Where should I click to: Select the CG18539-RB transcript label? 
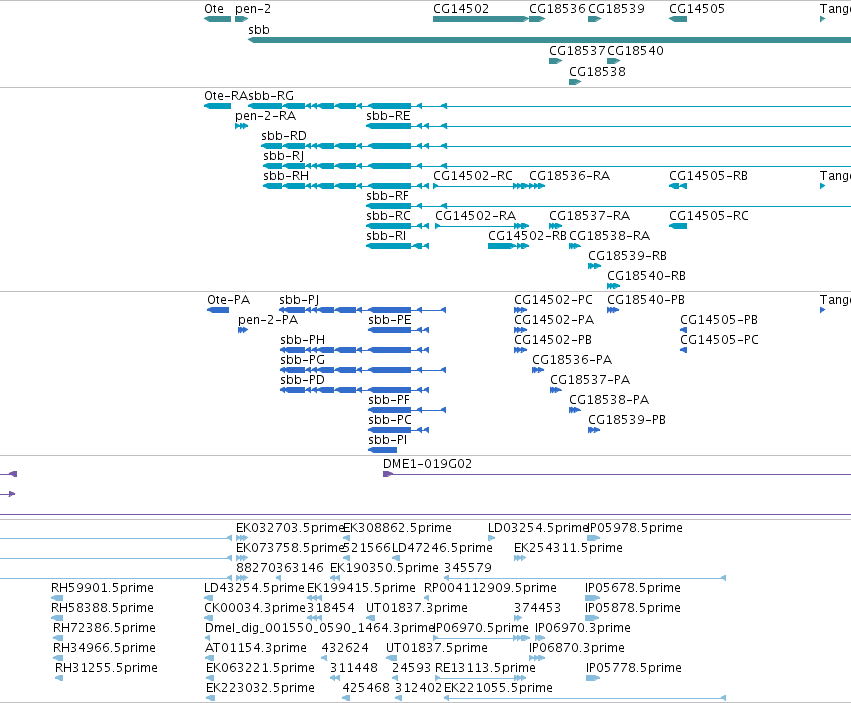(627, 256)
